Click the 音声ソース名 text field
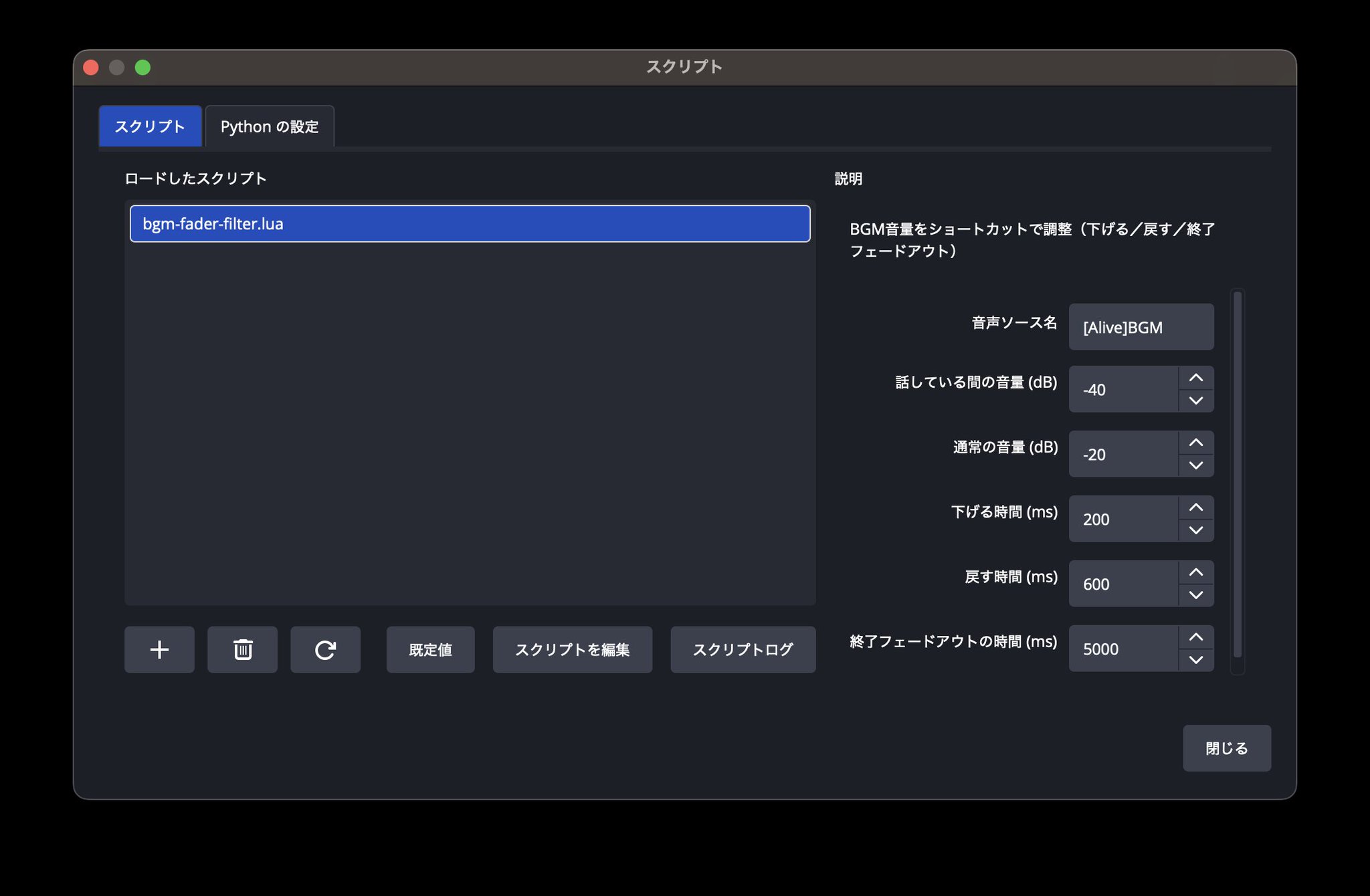The width and height of the screenshot is (1370, 896). [x=1141, y=327]
